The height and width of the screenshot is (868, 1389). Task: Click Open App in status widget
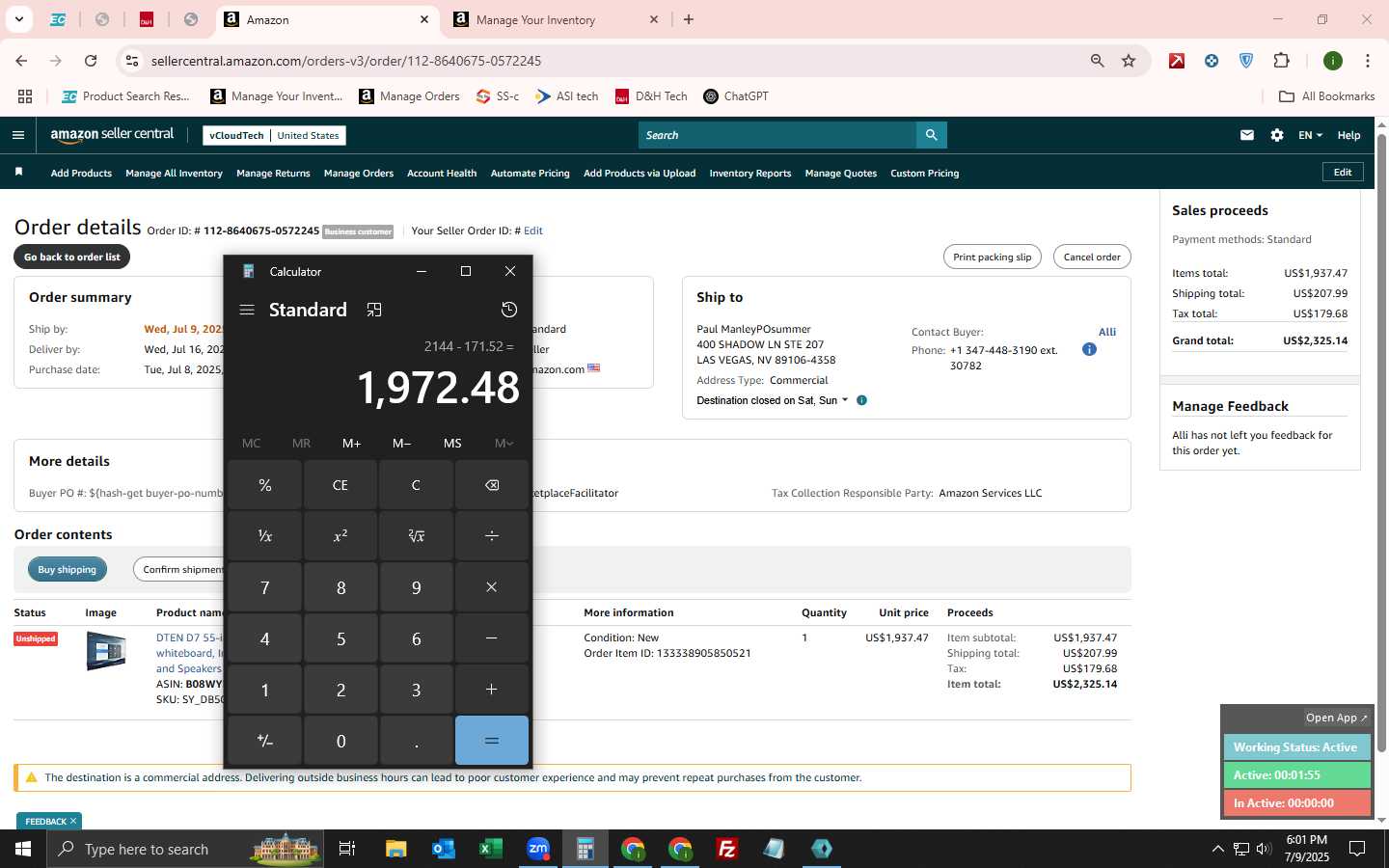(1336, 718)
